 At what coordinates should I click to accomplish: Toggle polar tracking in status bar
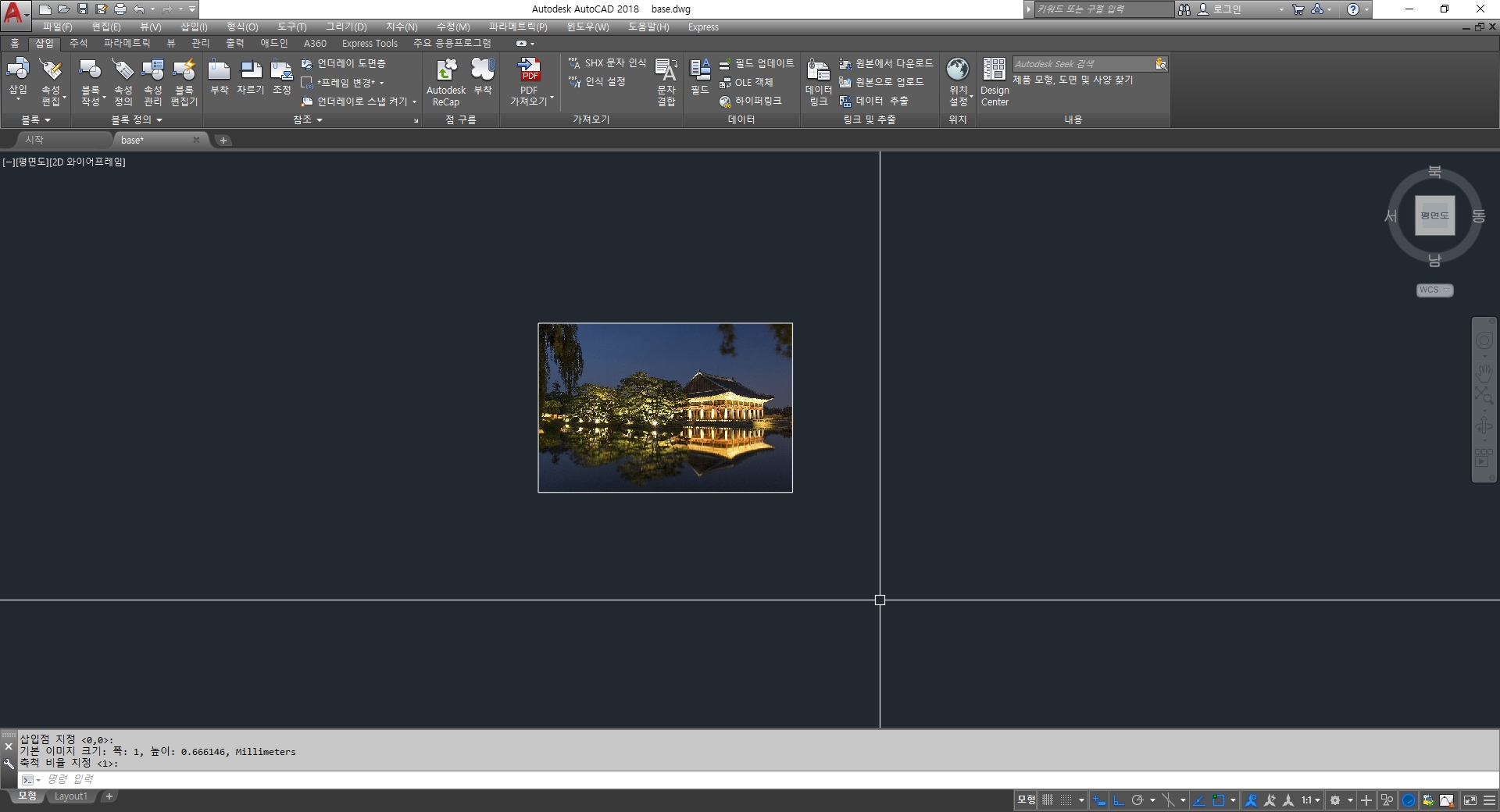[x=1137, y=800]
